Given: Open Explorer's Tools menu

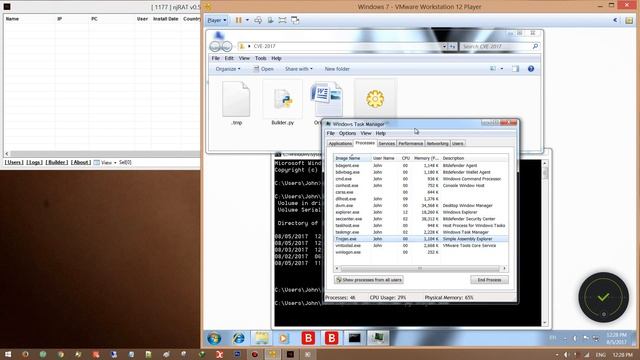Looking at the screenshot, I should pyautogui.click(x=260, y=58).
